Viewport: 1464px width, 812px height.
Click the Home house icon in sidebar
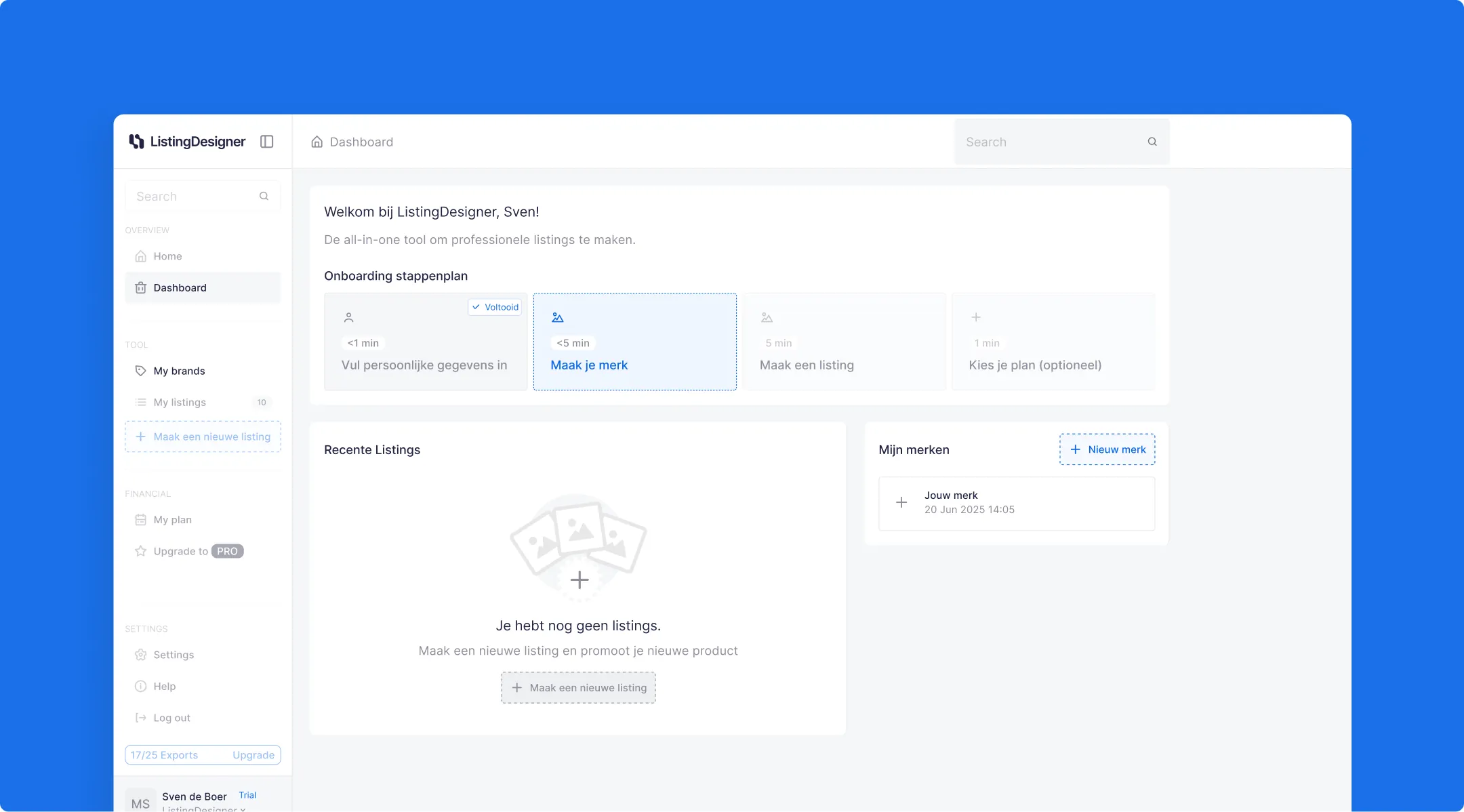point(141,256)
